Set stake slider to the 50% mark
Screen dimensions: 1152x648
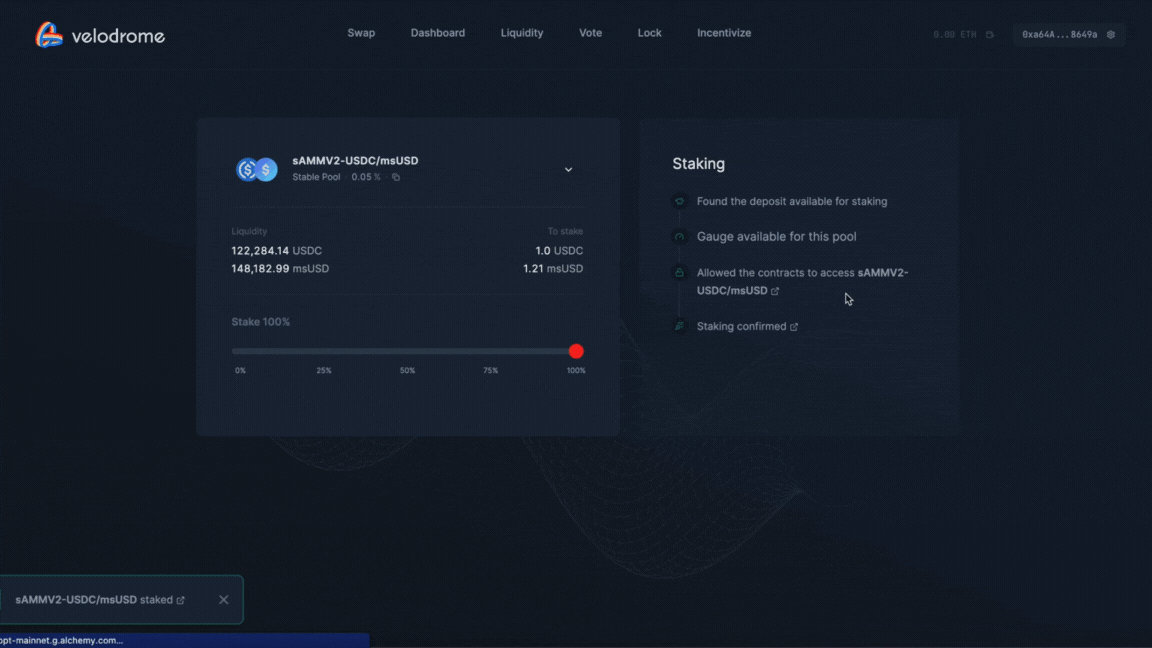click(x=407, y=351)
